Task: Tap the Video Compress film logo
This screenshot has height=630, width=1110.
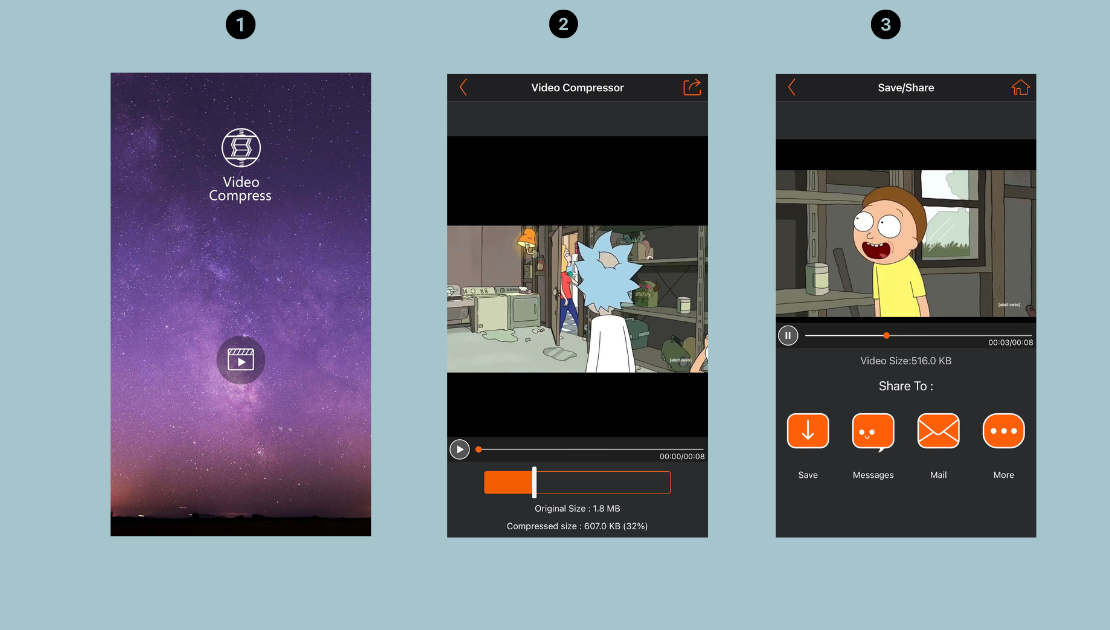Action: click(241, 147)
